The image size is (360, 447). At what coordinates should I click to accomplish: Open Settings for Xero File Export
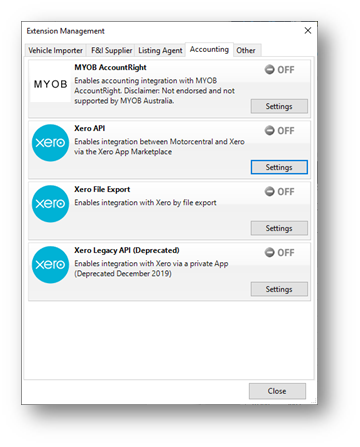(x=279, y=228)
